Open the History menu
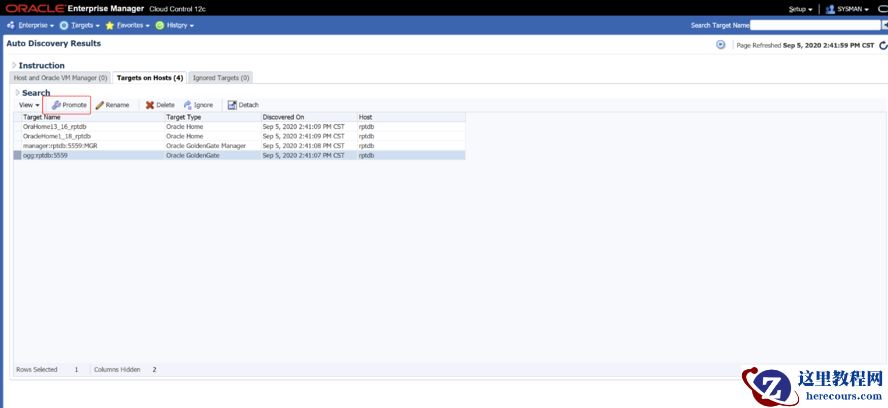Screen dimensions: 888x408 [x=174, y=26]
